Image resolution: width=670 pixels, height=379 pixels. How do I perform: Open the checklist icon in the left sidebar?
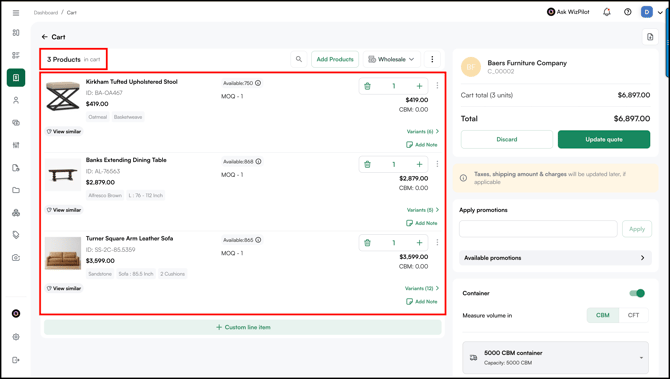(x=16, y=55)
